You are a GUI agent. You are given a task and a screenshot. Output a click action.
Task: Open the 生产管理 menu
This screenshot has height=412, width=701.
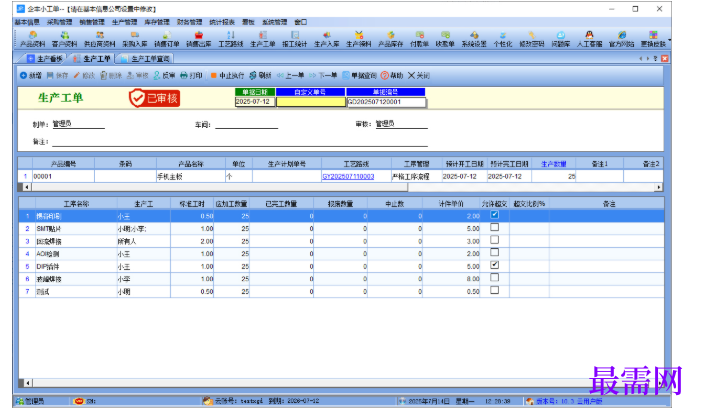point(124,22)
